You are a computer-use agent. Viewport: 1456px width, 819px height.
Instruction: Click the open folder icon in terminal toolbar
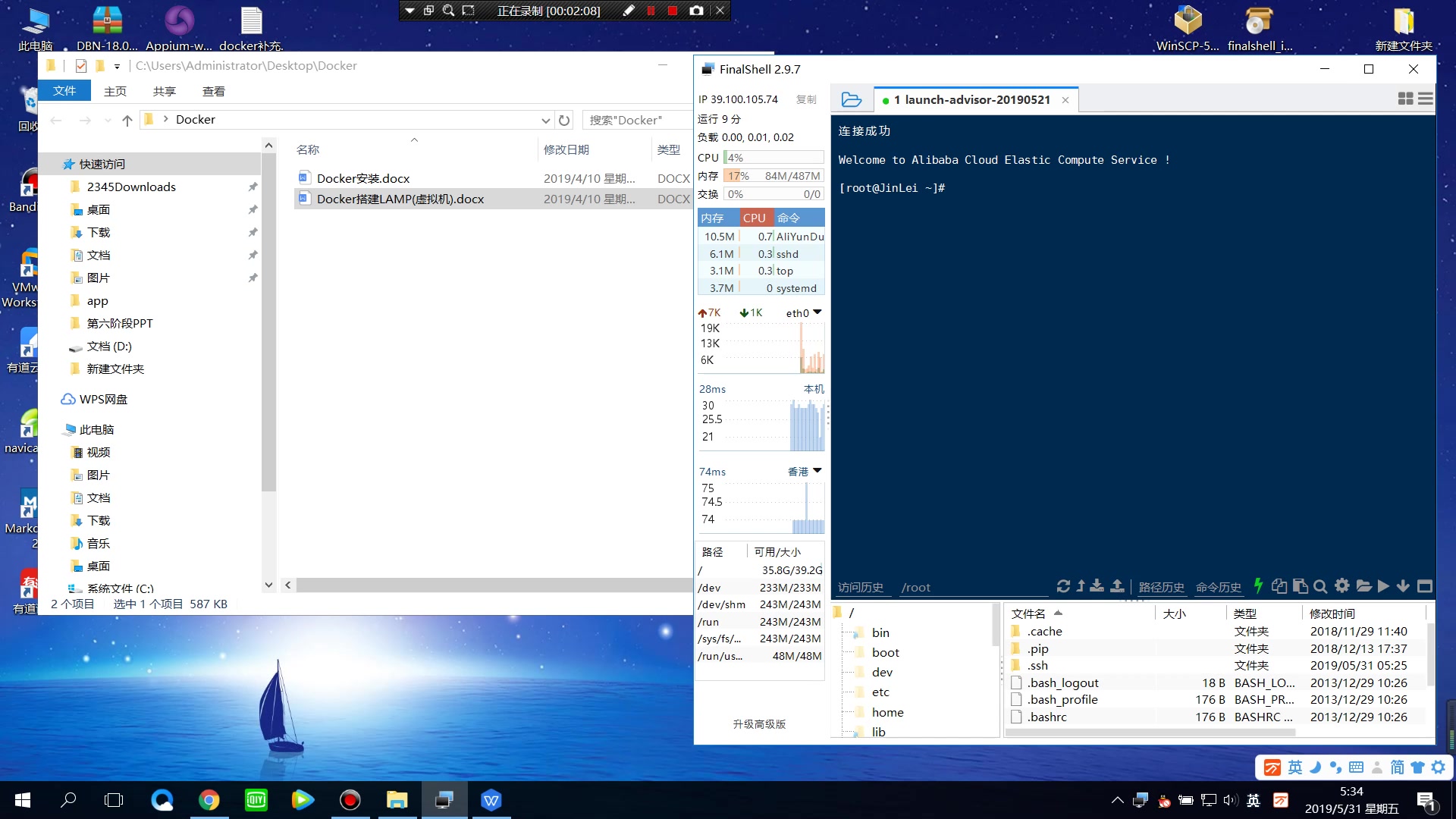point(1363,586)
